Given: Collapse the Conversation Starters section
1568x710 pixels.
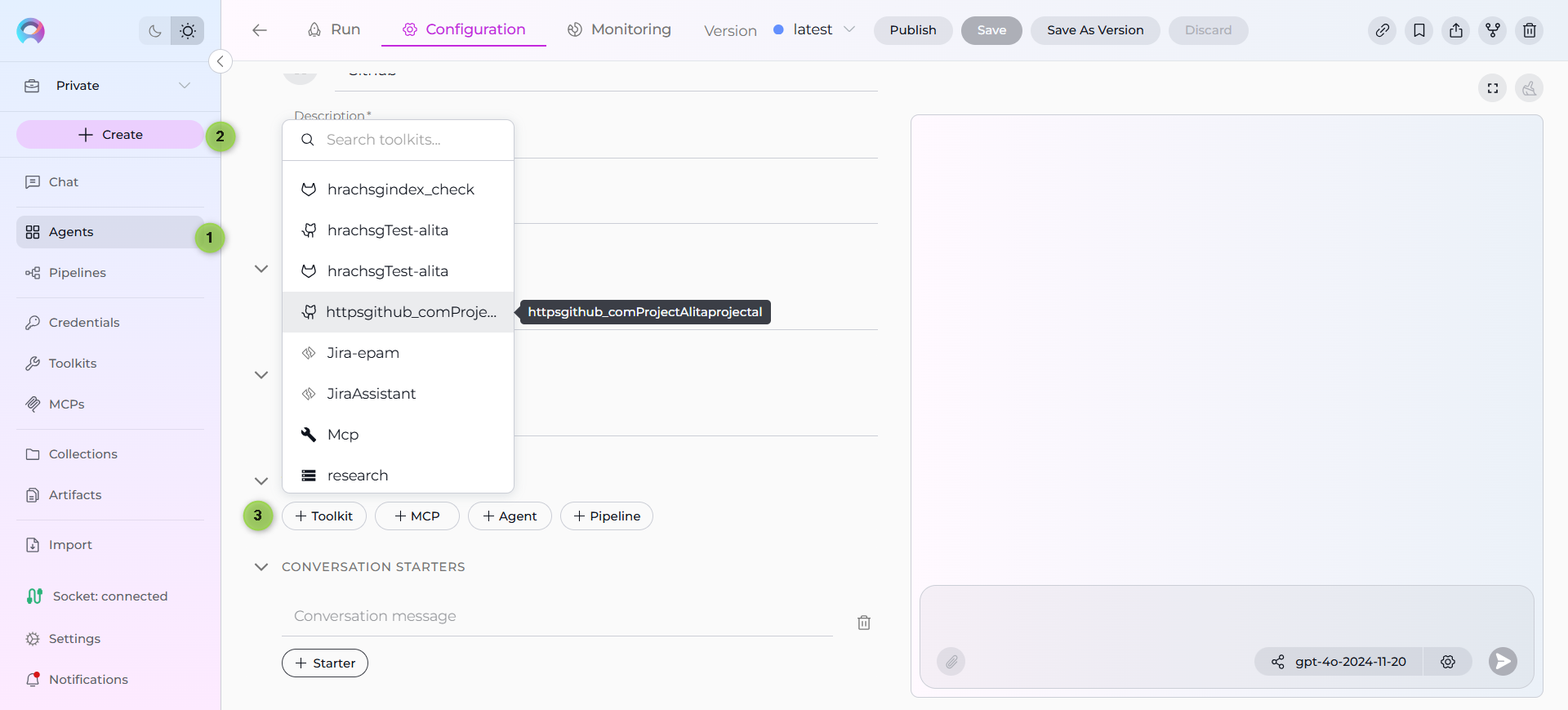Looking at the screenshot, I should (261, 567).
